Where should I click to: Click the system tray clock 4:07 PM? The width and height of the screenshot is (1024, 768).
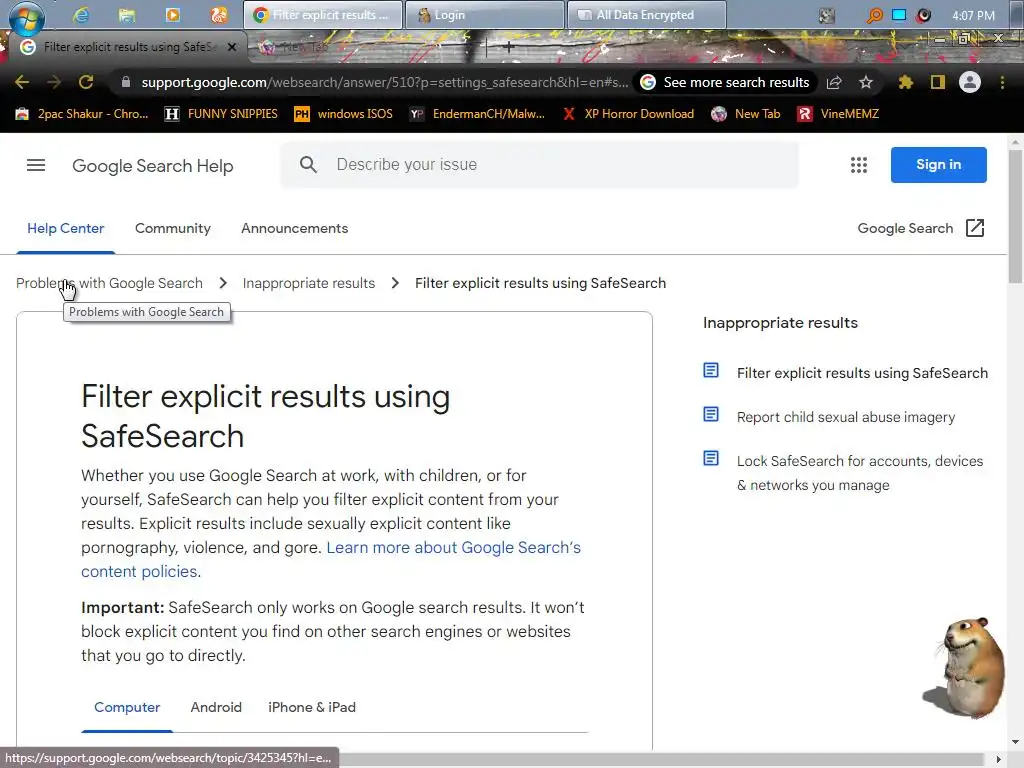click(x=973, y=15)
